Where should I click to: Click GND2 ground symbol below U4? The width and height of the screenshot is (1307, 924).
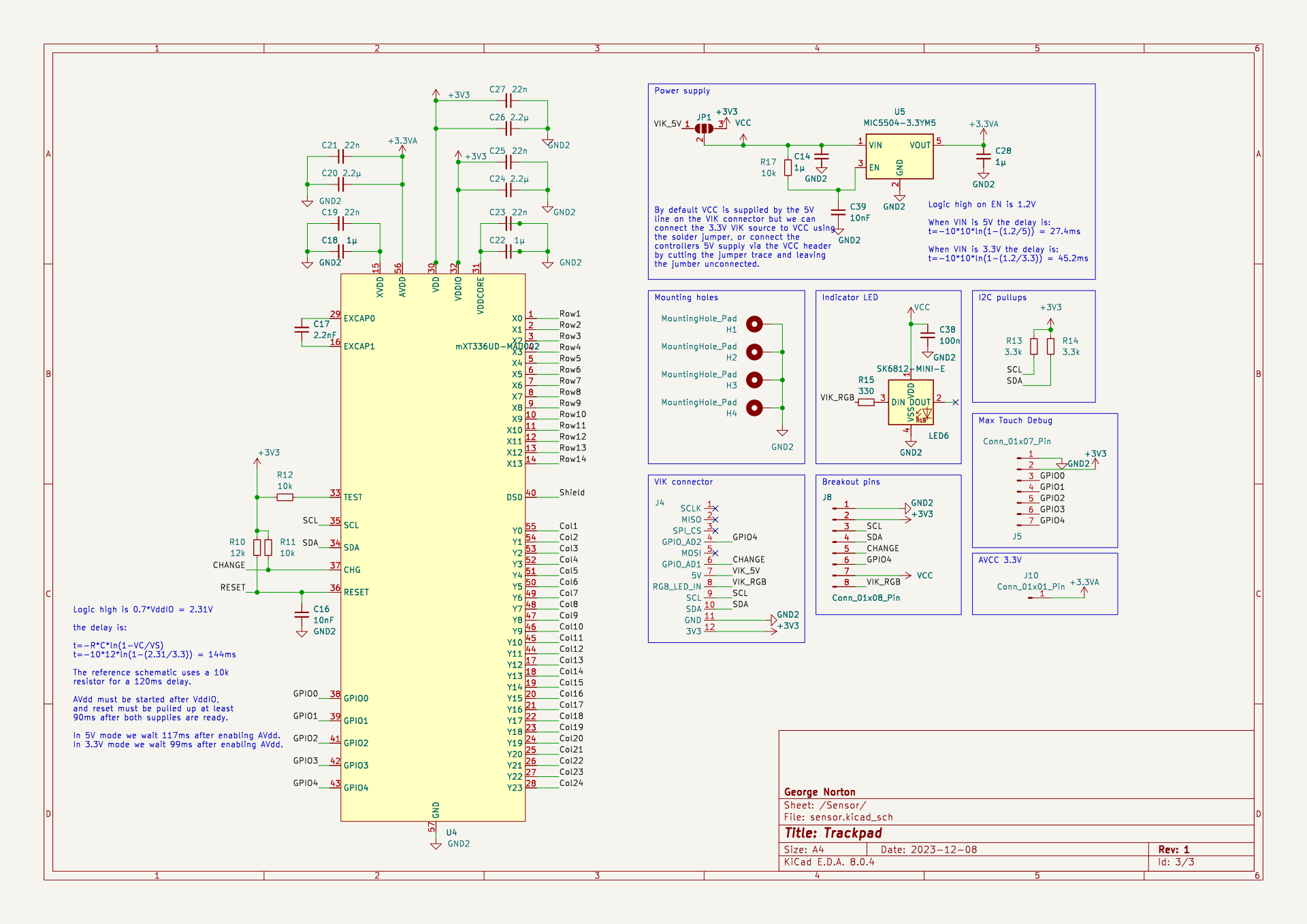tap(436, 844)
